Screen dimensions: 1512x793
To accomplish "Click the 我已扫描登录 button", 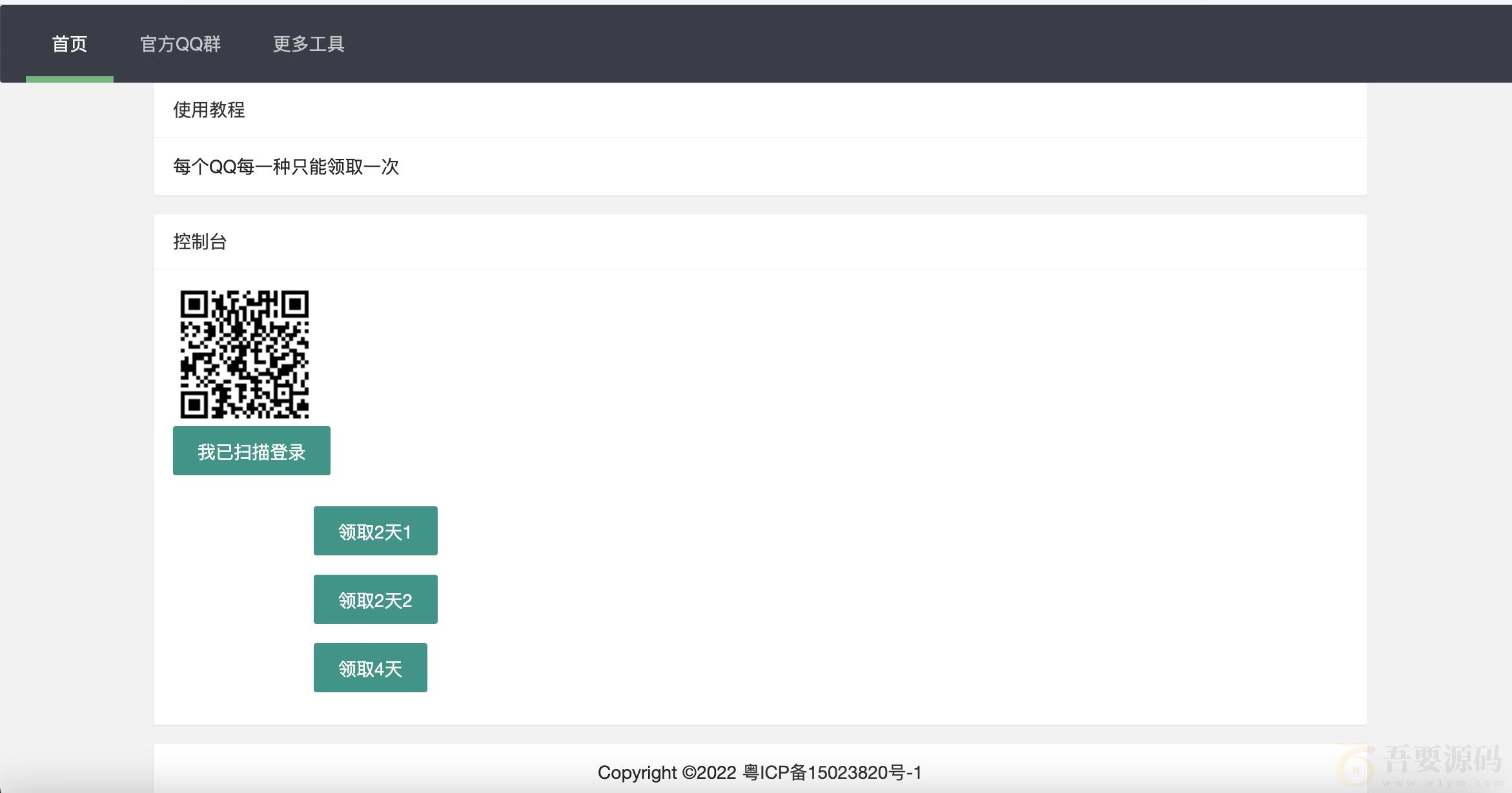I will 252,451.
